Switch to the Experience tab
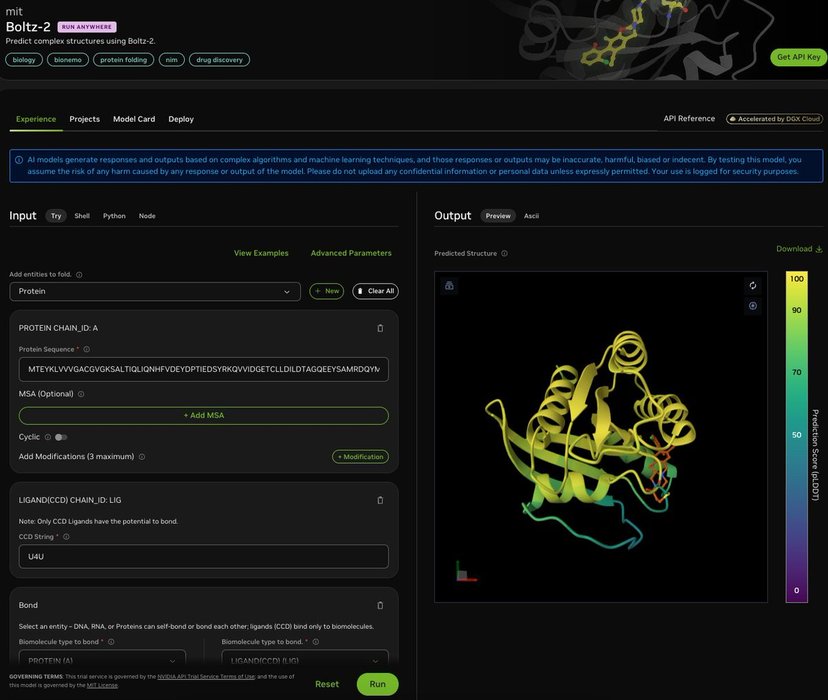The image size is (828, 700). (x=36, y=119)
